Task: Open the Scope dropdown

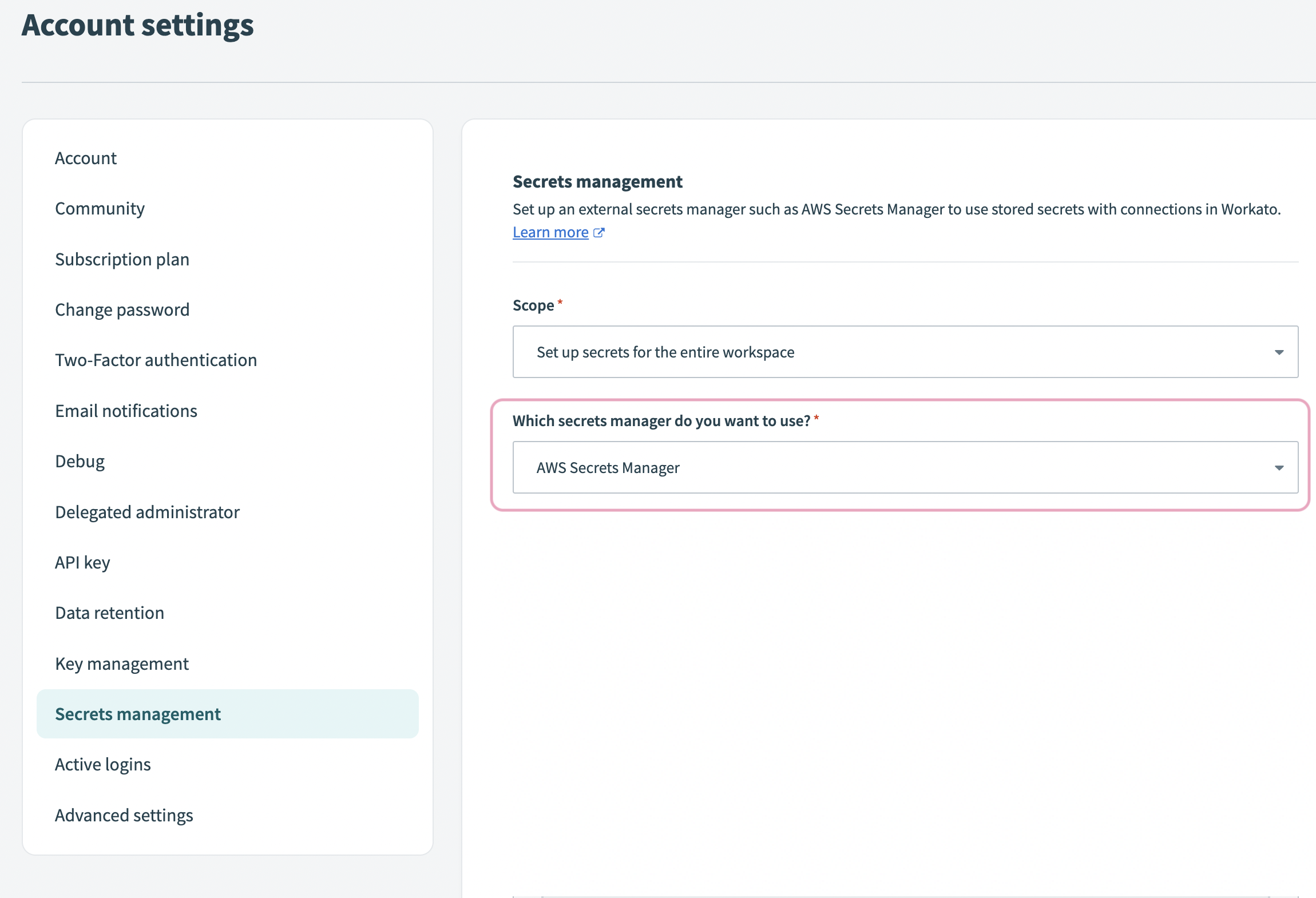Action: click(x=905, y=352)
